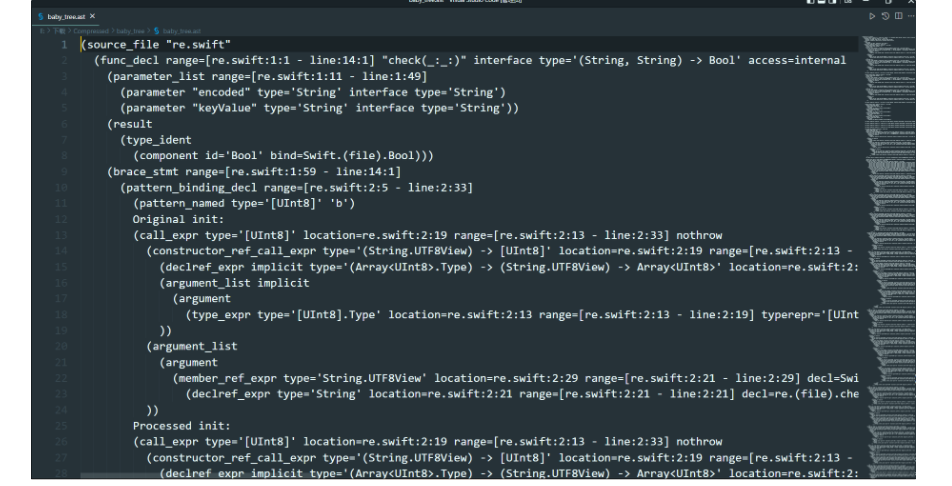952x486 pixels.
Task: Toggle the bottom panel layout button
Action: click(x=821, y=2)
